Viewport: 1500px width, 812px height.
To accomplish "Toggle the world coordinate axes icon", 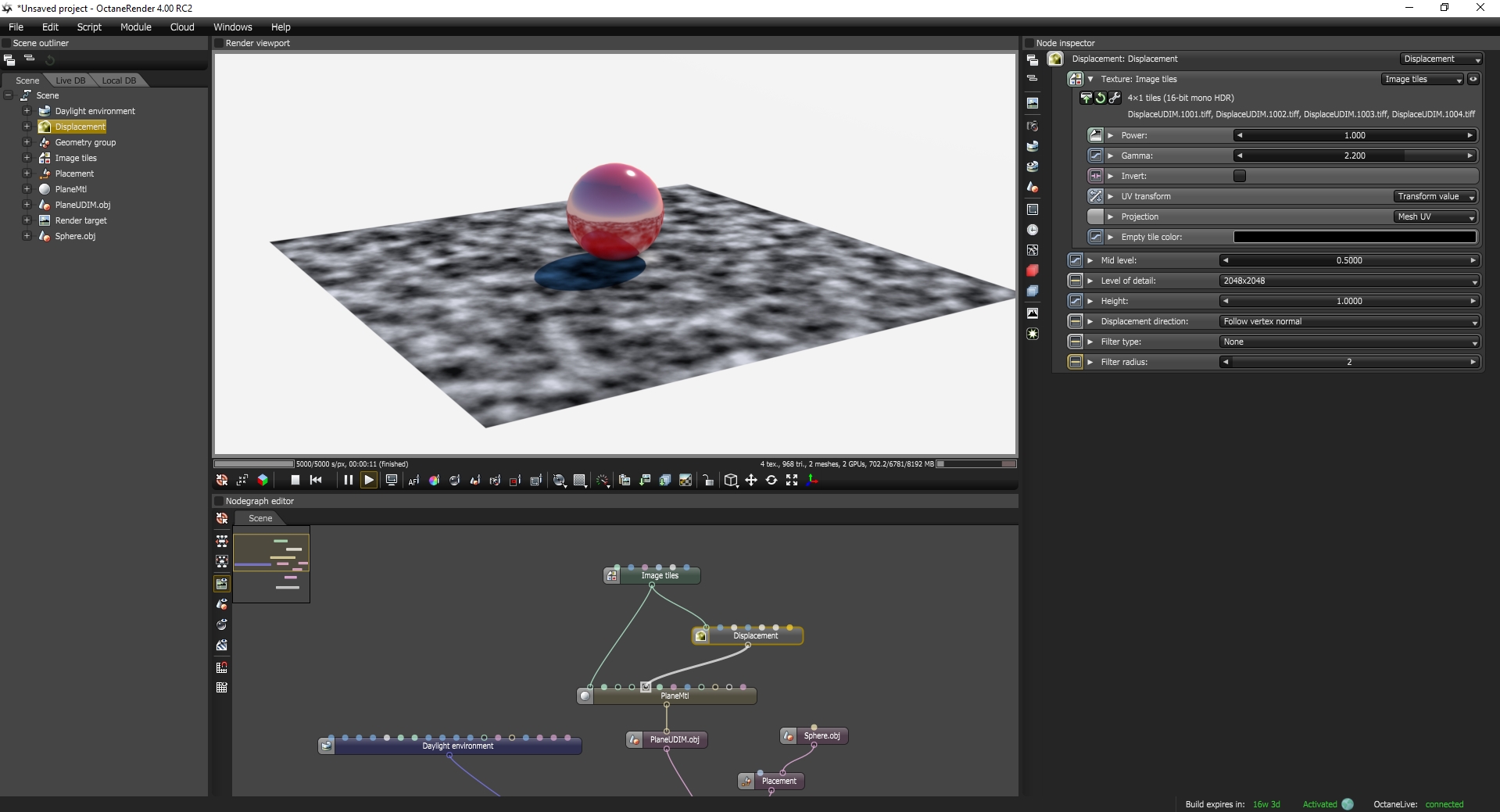I will point(812,480).
